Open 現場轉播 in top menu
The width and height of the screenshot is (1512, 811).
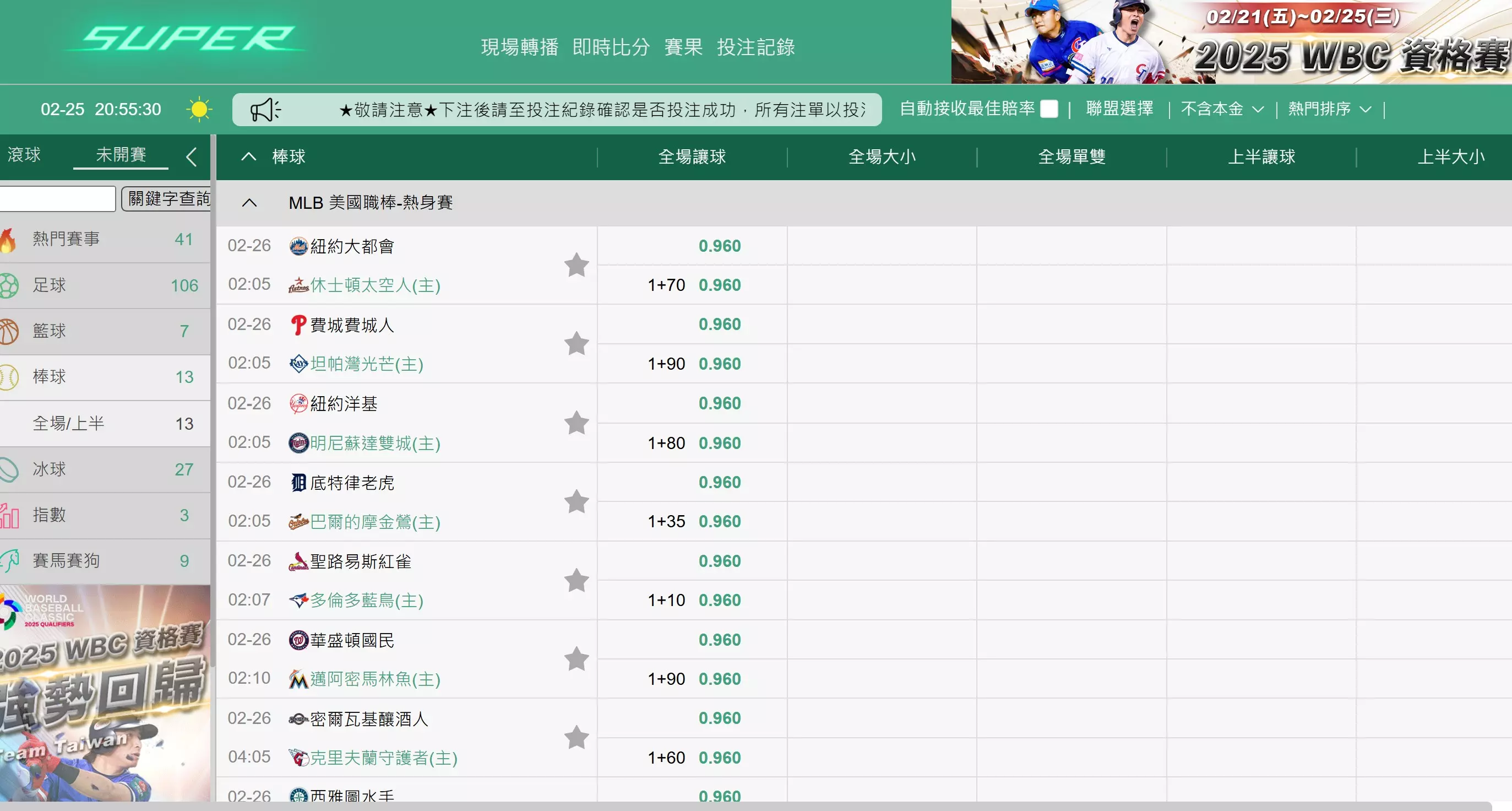pyautogui.click(x=519, y=47)
